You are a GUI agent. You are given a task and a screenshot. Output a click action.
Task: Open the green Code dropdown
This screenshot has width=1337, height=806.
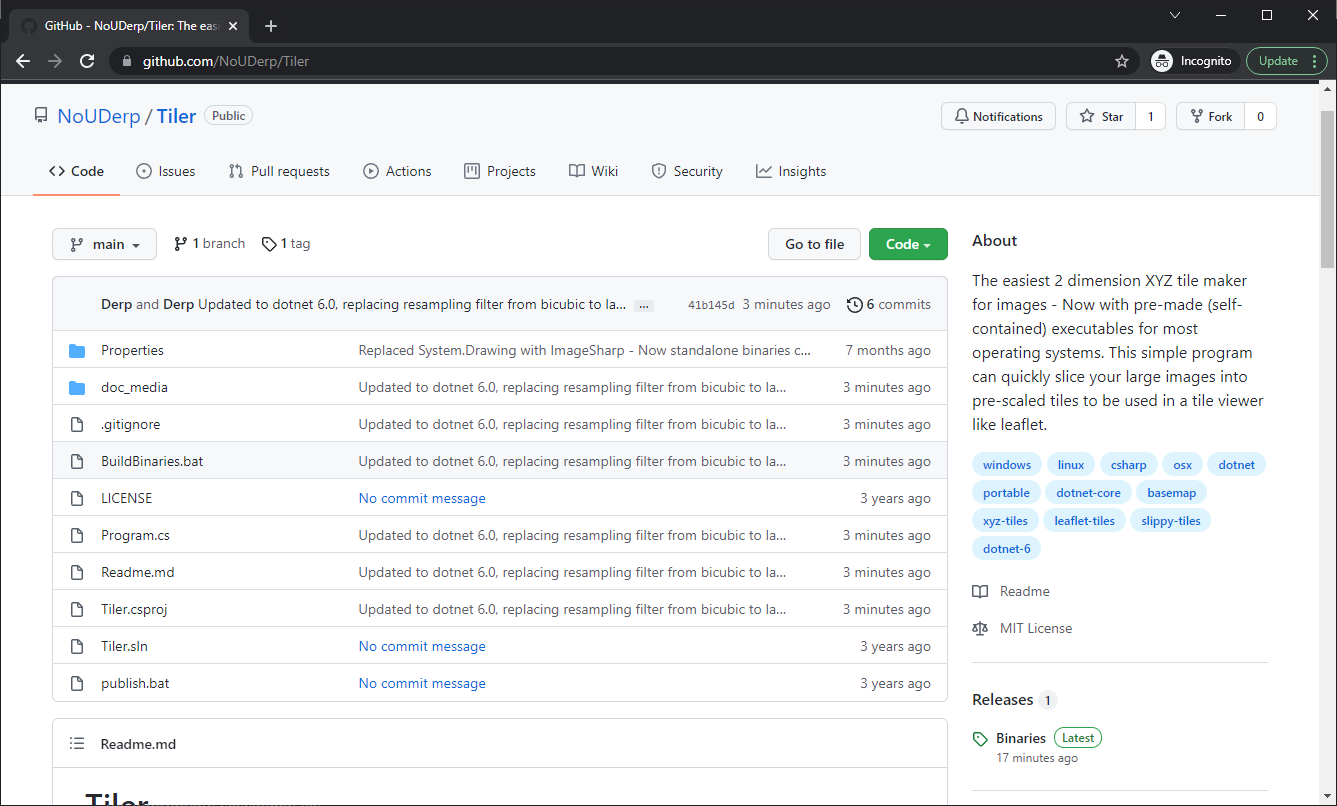click(908, 244)
